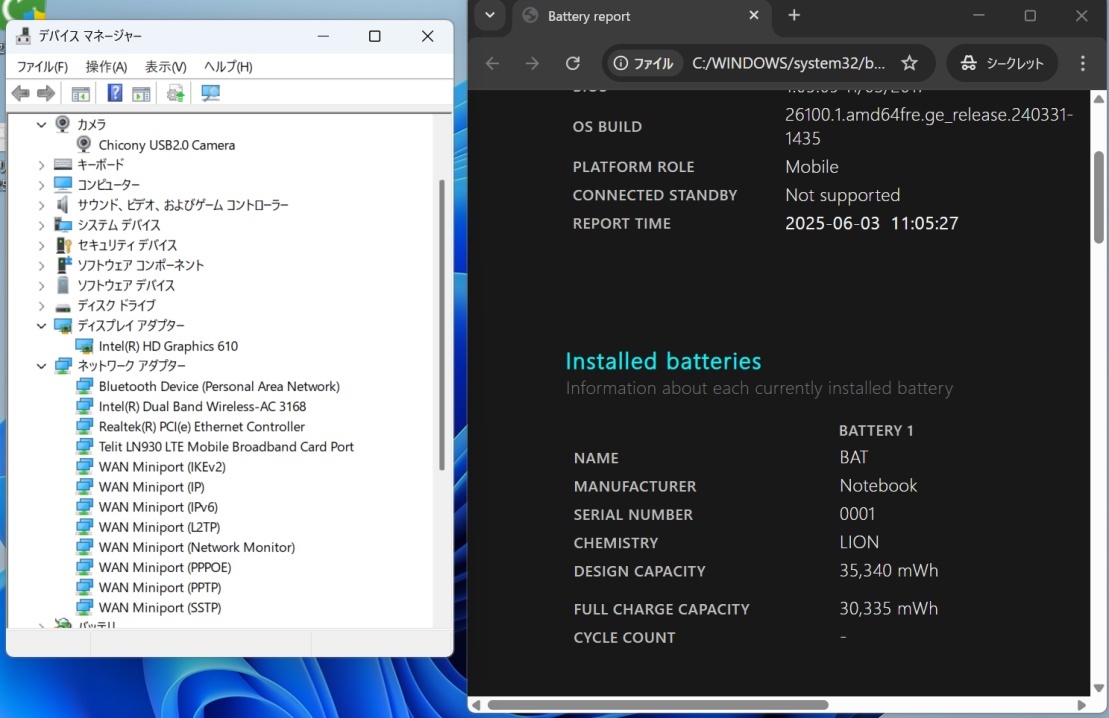Viewport: 1109px width, 718px height.
Task: Click the browser Back button
Action: (492, 64)
